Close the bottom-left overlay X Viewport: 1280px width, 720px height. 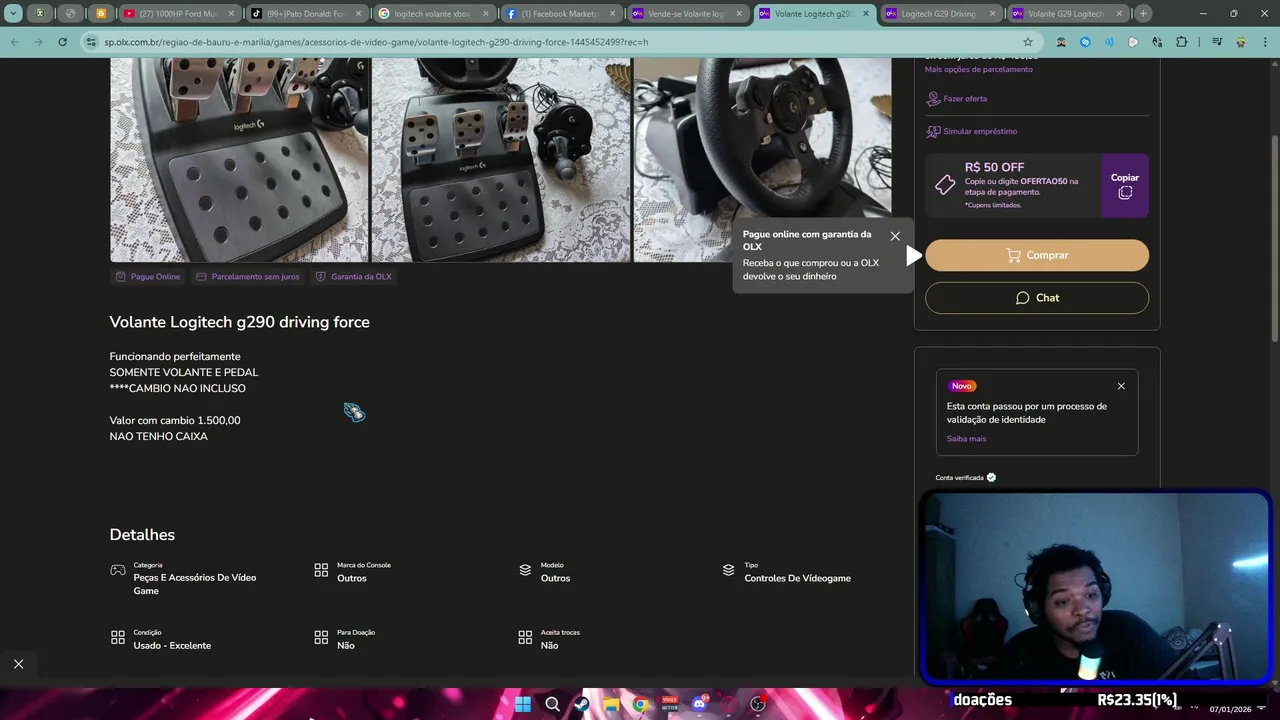coord(18,664)
